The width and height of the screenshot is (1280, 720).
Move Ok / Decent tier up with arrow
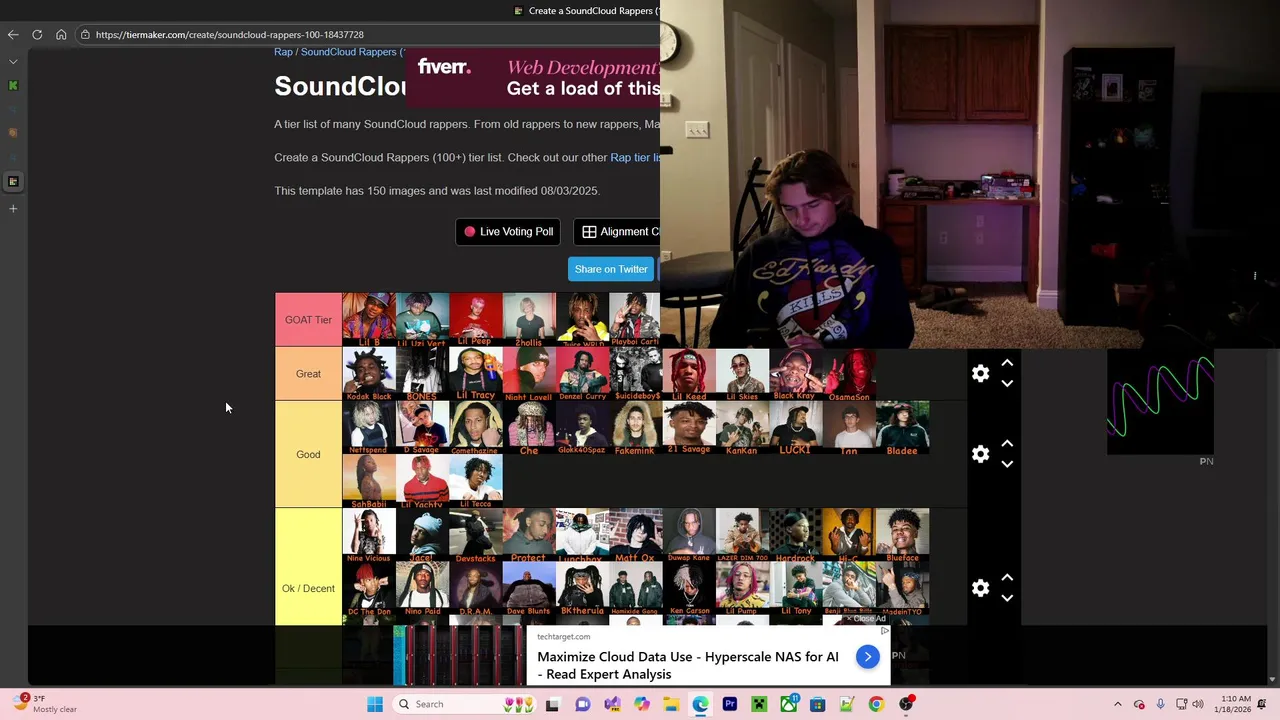pyautogui.click(x=1007, y=578)
